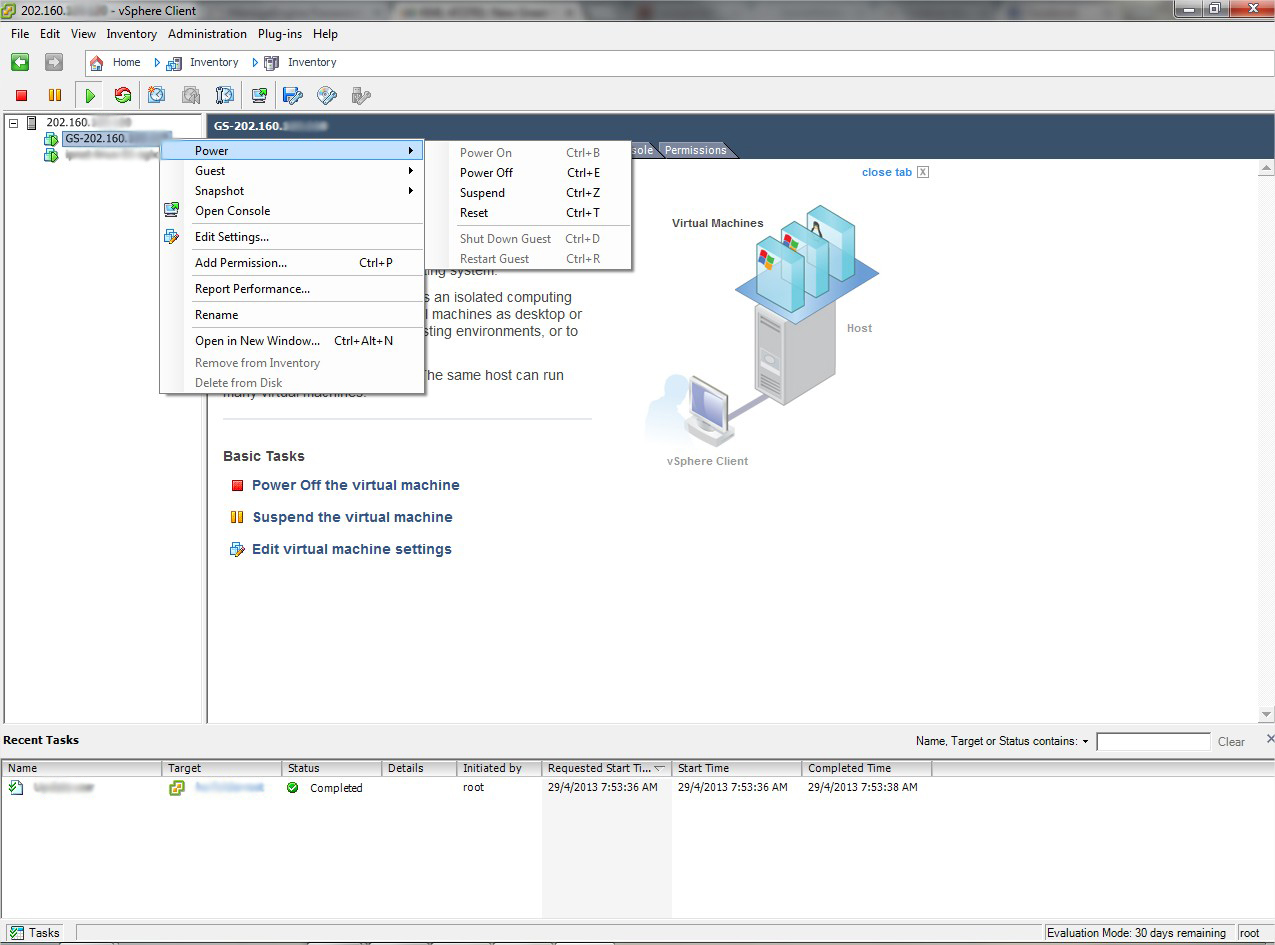The image size is (1275, 945).
Task: Focus the Recent Tasks filter text field
Action: tap(1153, 742)
